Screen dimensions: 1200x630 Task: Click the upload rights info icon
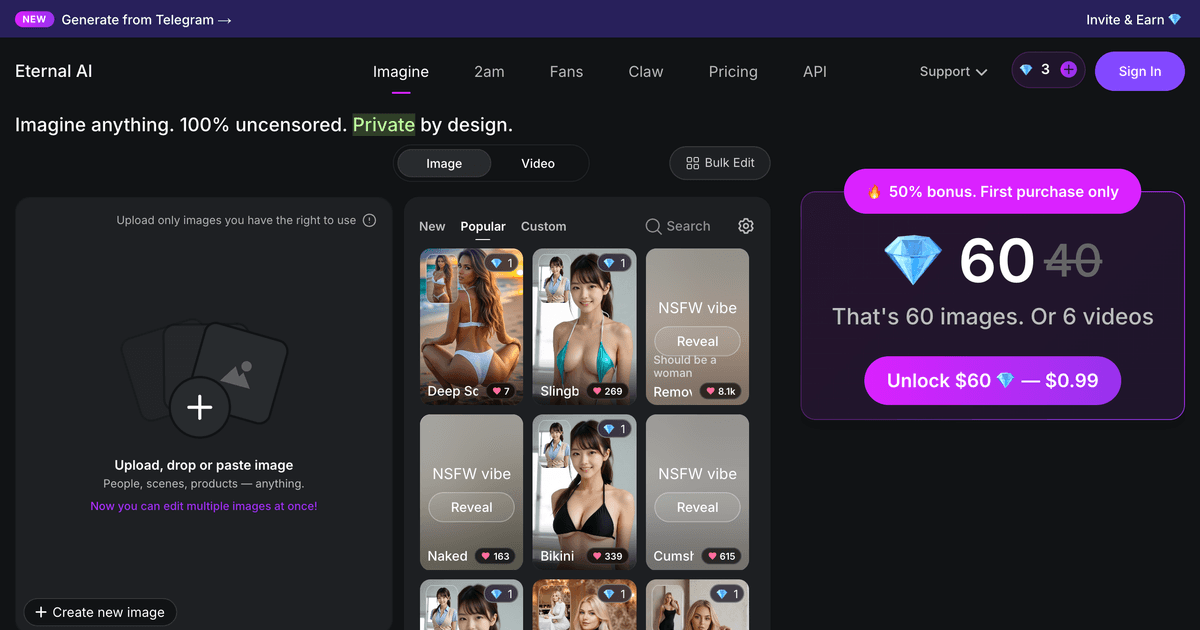370,220
